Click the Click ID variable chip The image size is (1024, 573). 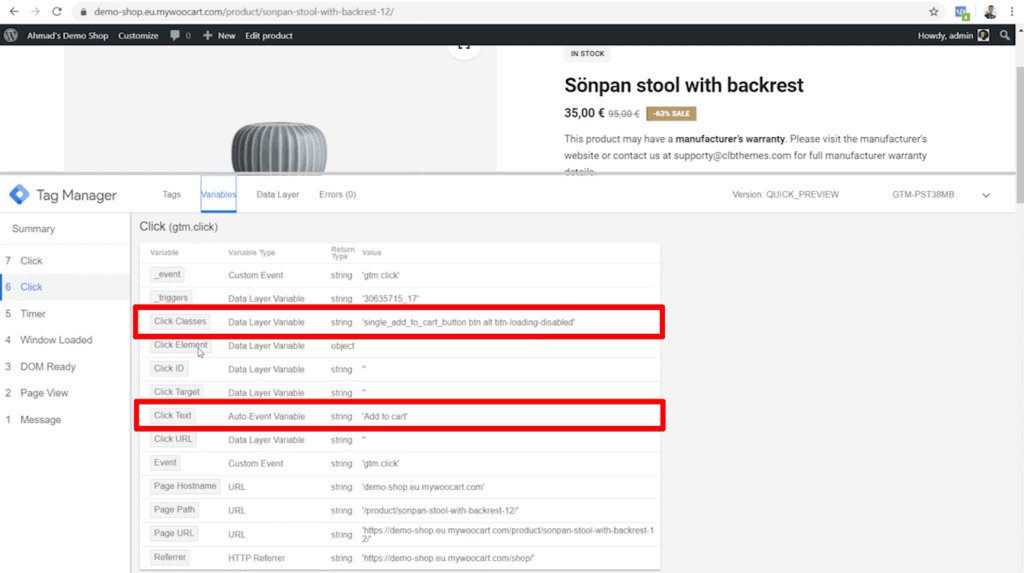point(168,368)
